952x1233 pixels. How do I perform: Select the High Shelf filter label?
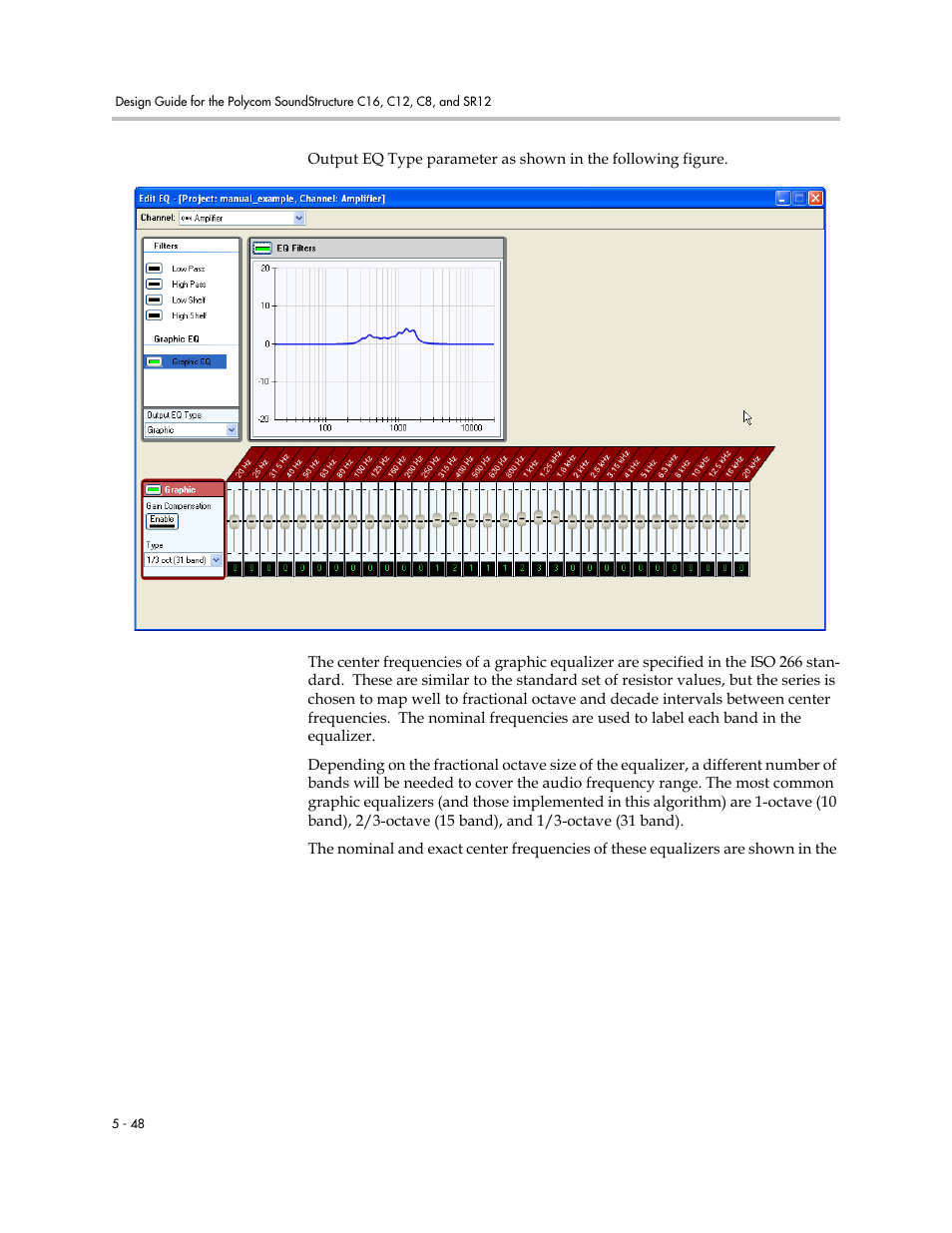tap(189, 315)
